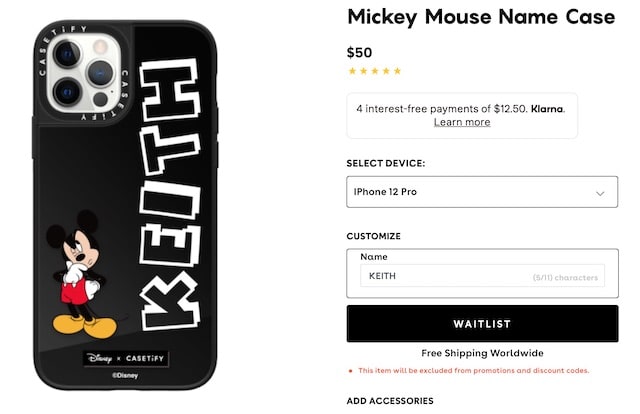Click the first yellow rating star
This screenshot has height=414, width=640.
[x=352, y=71]
